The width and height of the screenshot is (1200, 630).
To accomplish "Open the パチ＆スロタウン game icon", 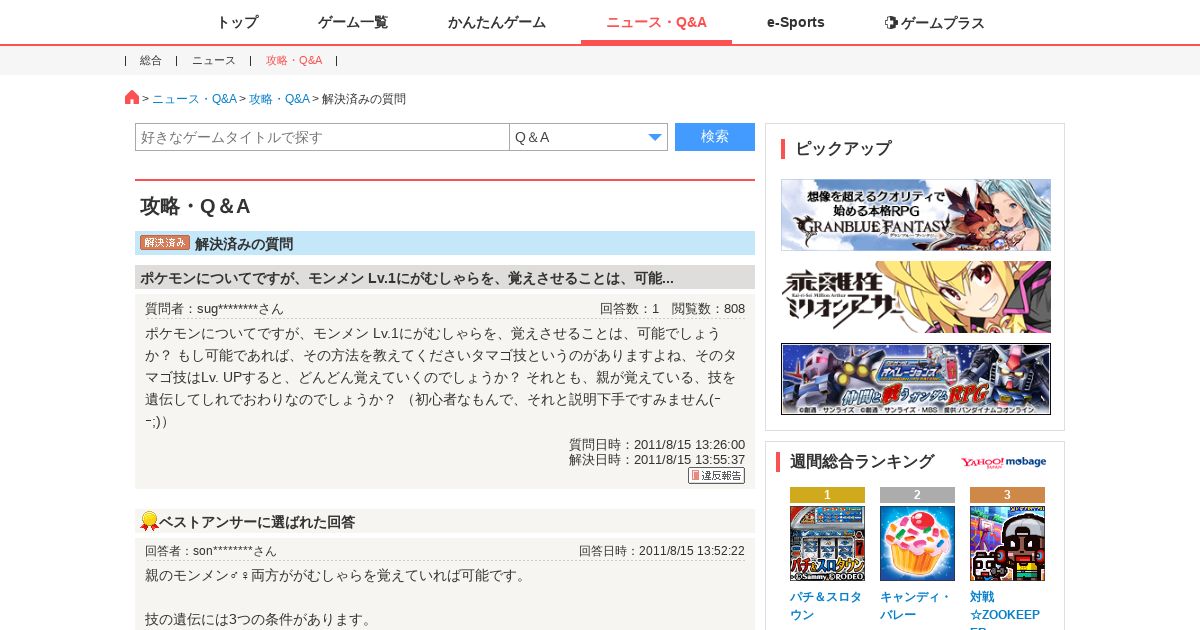I will click(x=827, y=543).
